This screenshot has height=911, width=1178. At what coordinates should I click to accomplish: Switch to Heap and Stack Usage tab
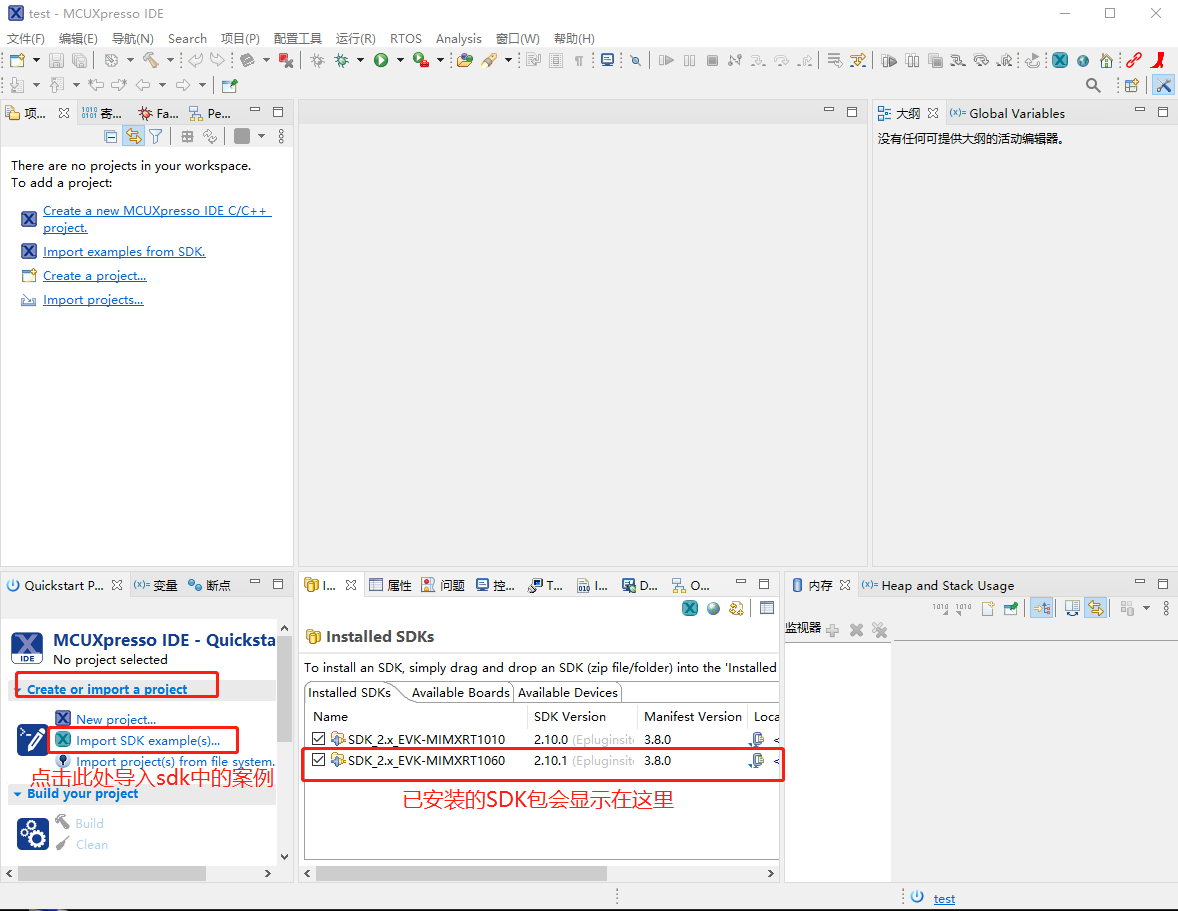(938, 585)
